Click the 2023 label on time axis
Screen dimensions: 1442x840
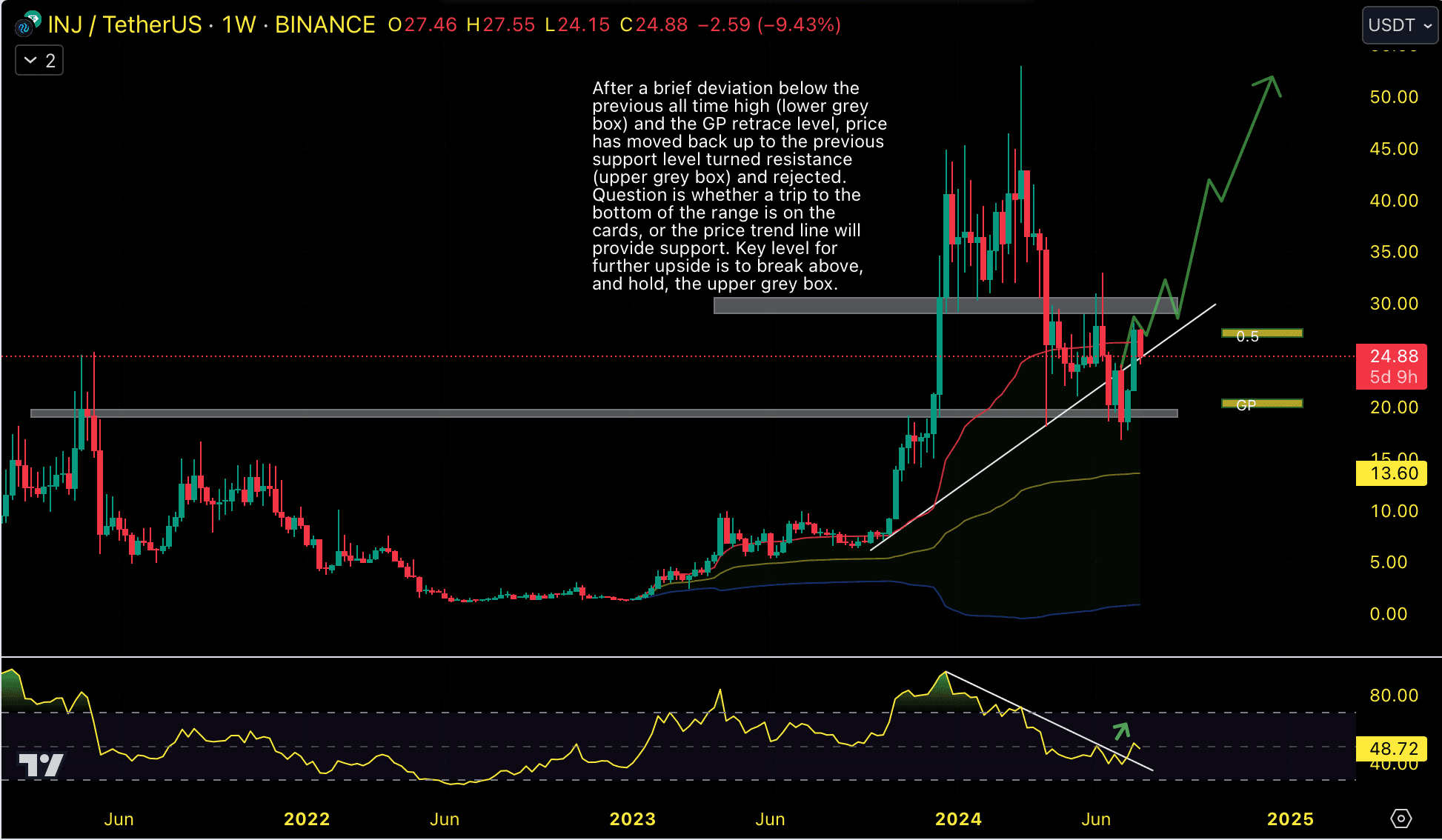tap(632, 819)
